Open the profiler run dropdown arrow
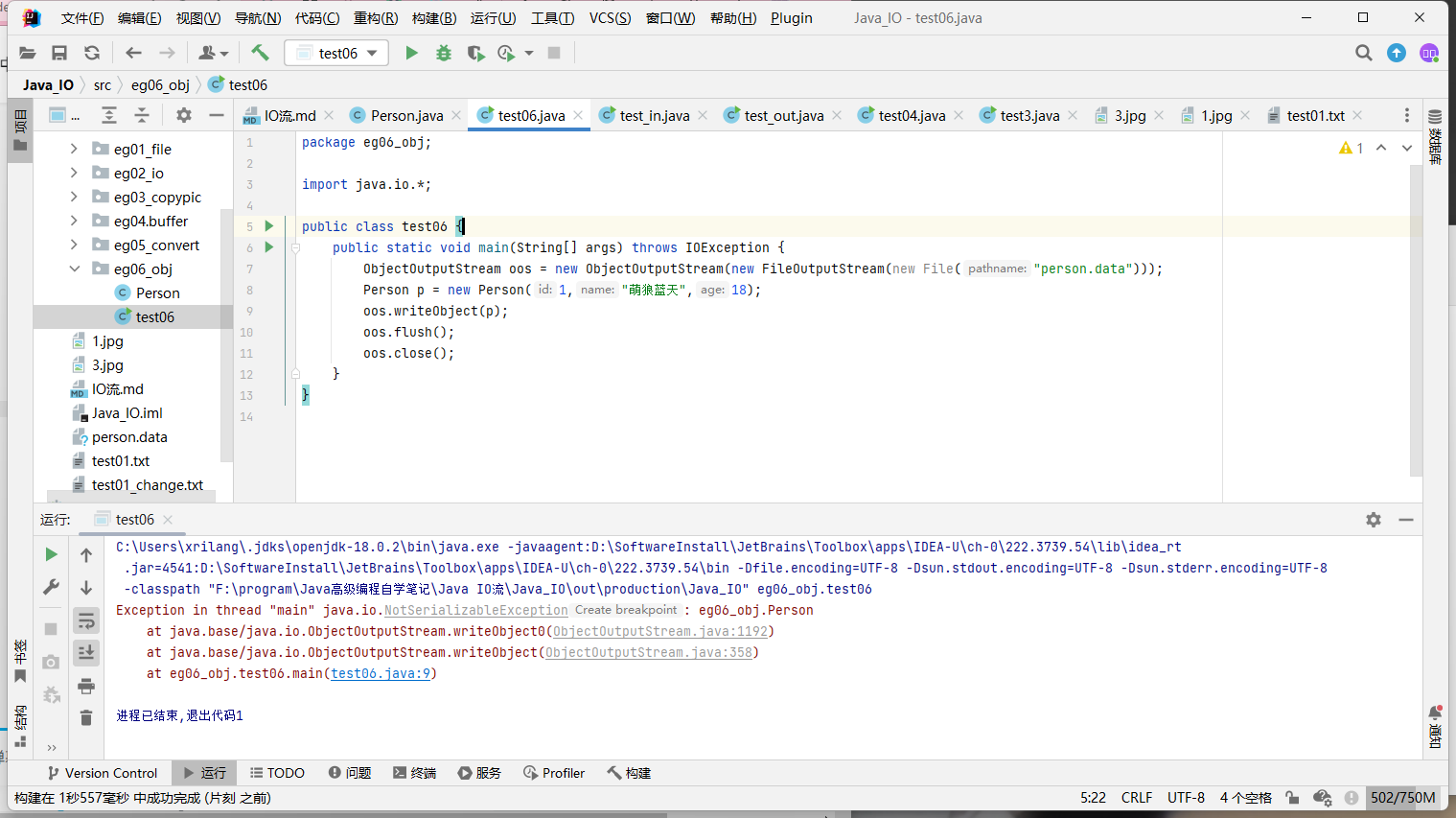Image resolution: width=1456 pixels, height=818 pixels. click(529, 53)
